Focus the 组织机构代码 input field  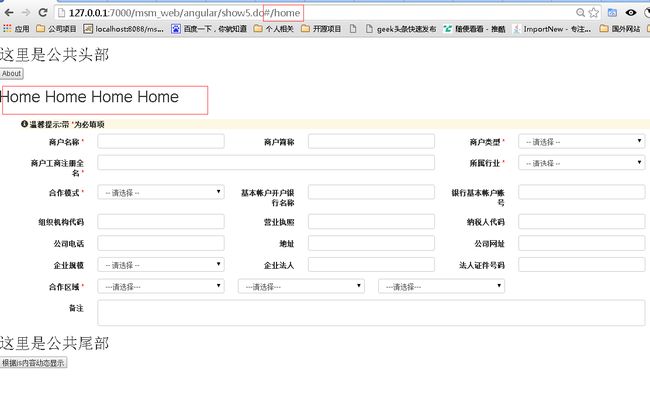pos(161,221)
